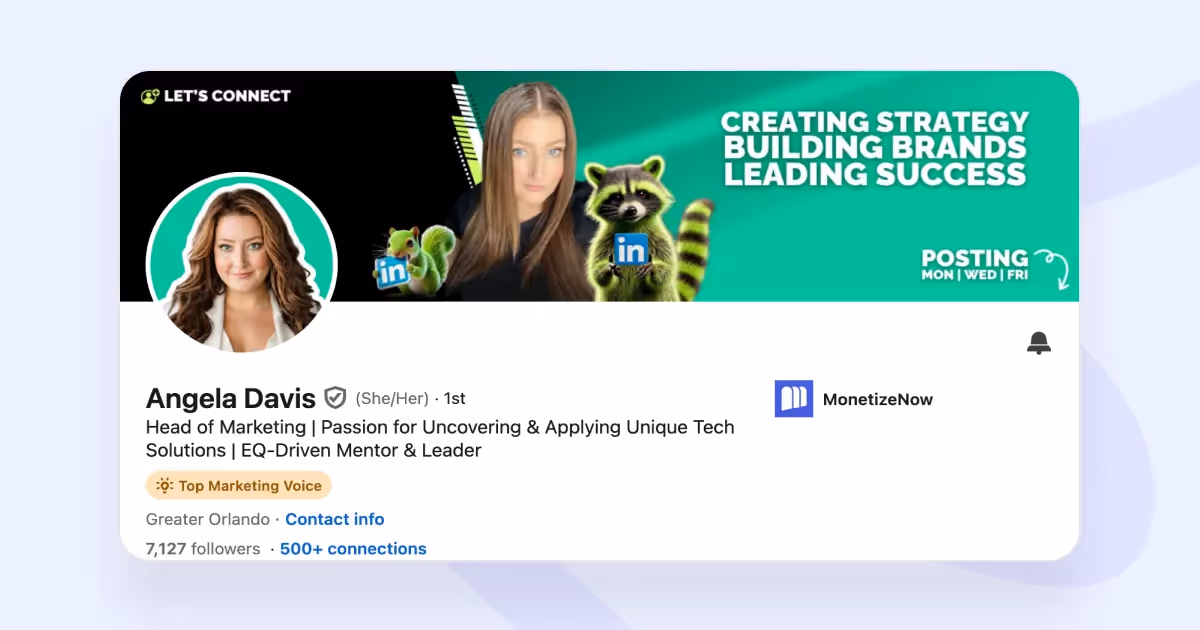
Task: Click the lightbulb icon in the Top Marketing Voice badge
Action: (x=164, y=485)
